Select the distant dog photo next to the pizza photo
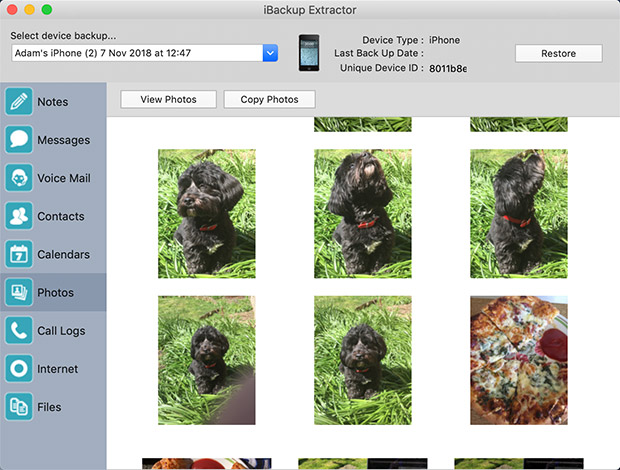 click(x=363, y=360)
